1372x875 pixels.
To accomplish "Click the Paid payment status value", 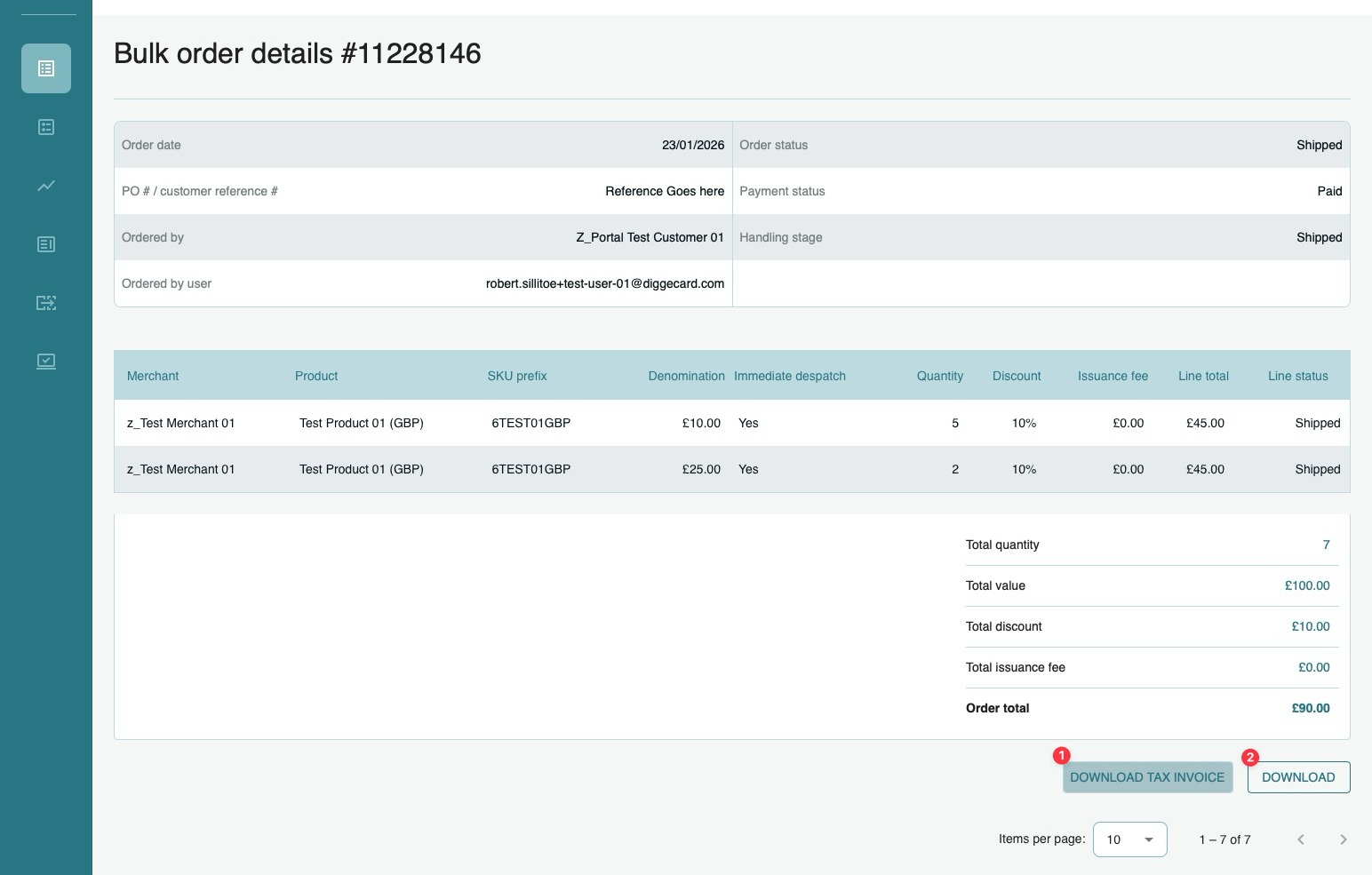I will (x=1329, y=191).
